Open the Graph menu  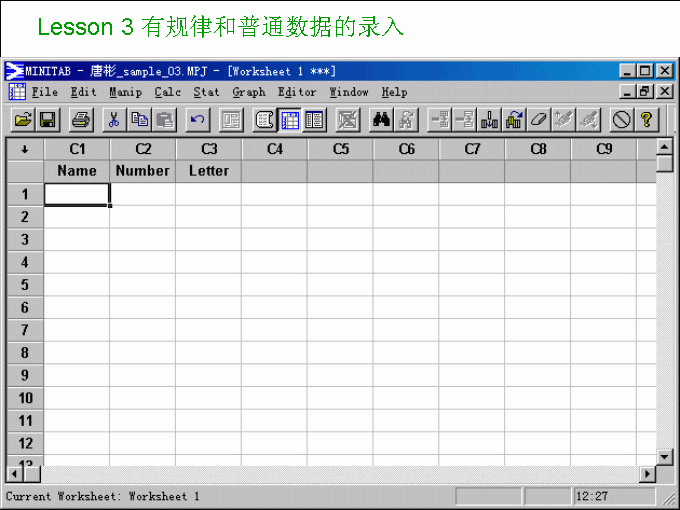pos(249,92)
